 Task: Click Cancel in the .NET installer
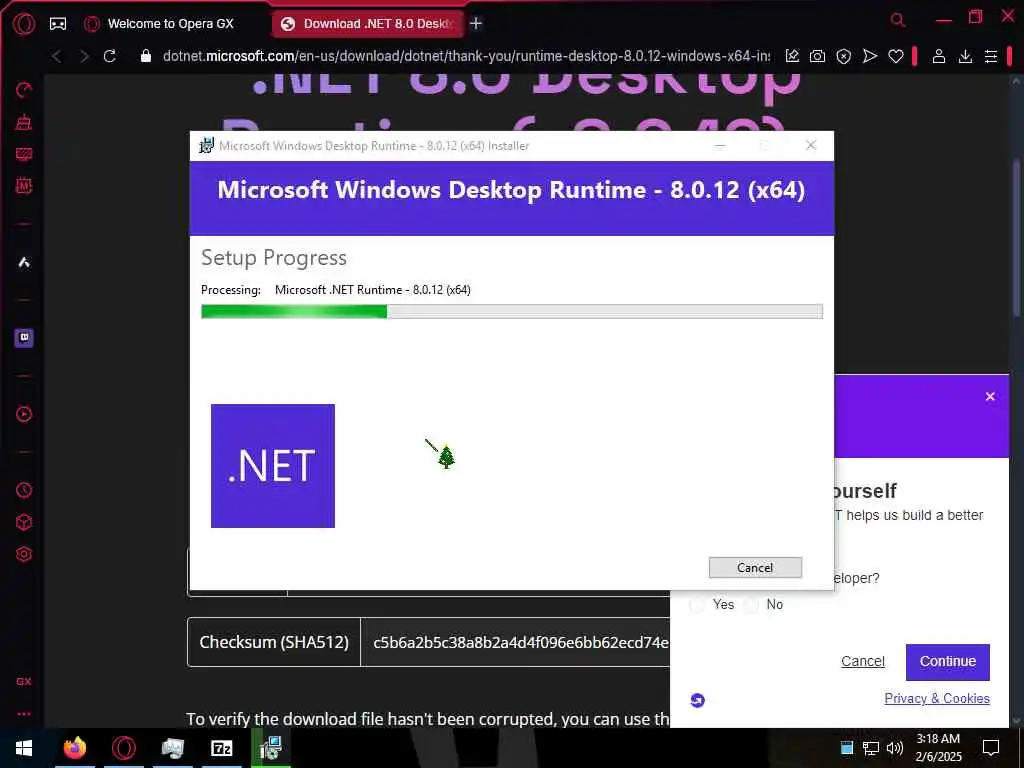click(x=756, y=568)
